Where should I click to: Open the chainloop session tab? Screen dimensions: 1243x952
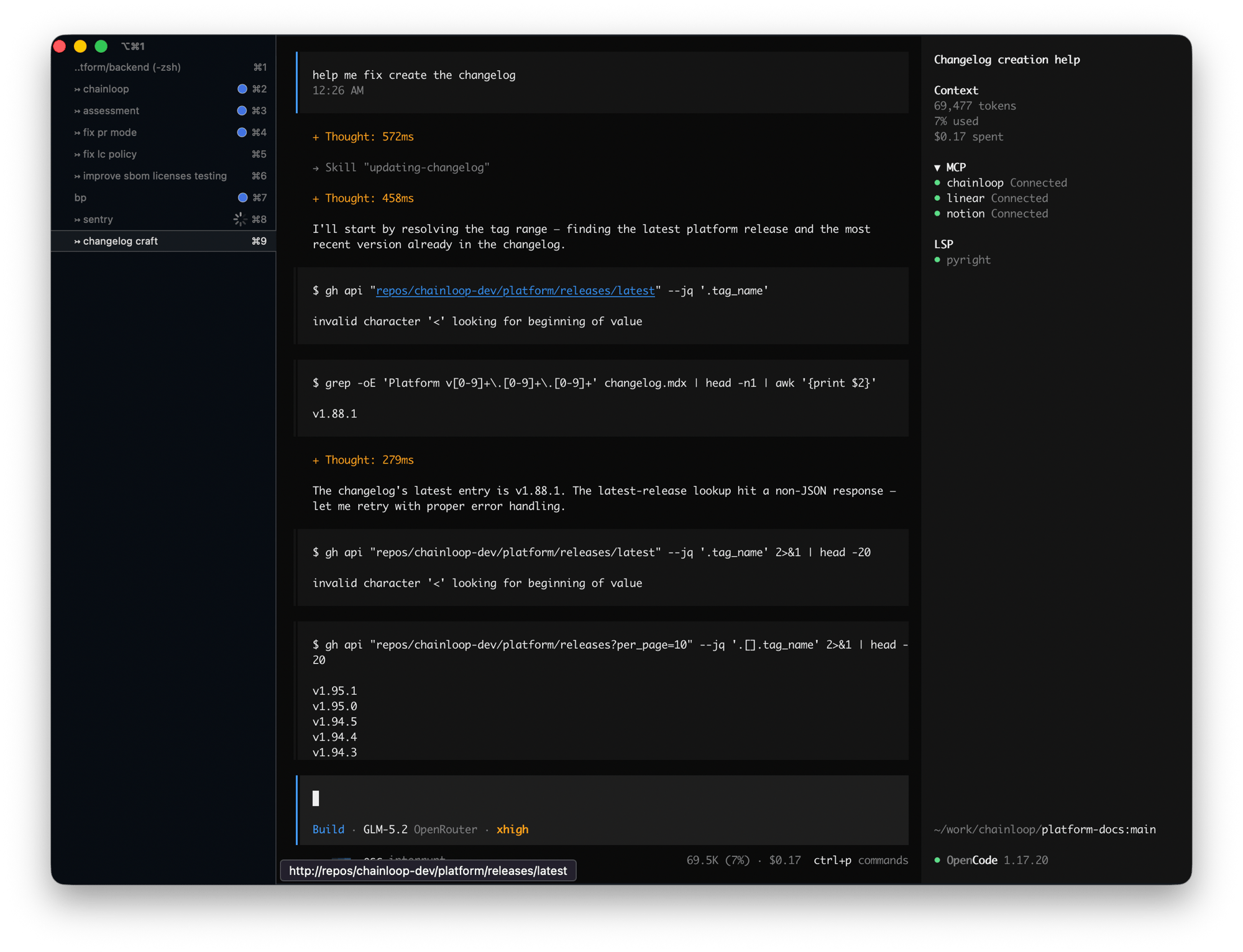pyautogui.click(x=163, y=89)
